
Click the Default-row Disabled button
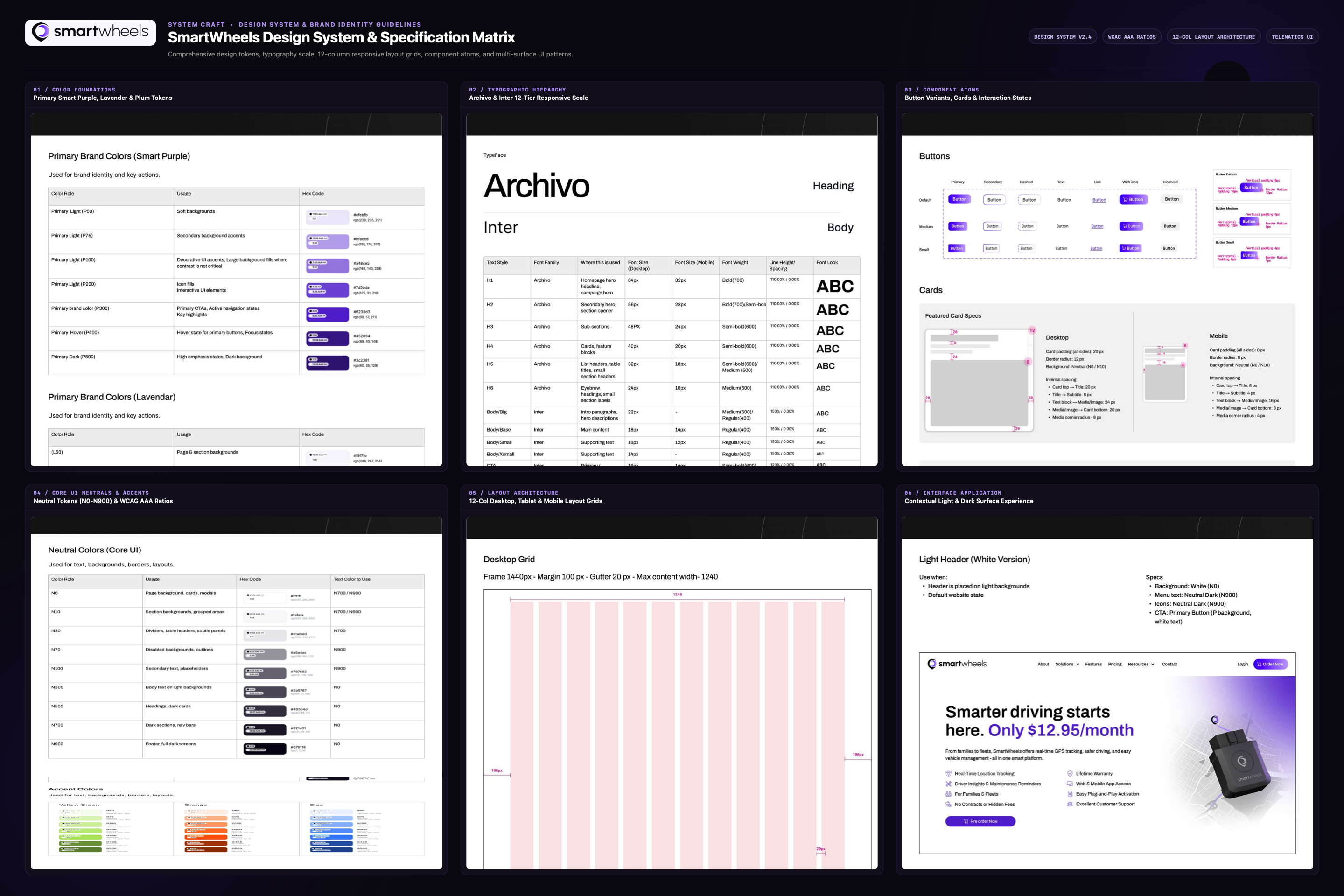(x=1172, y=199)
